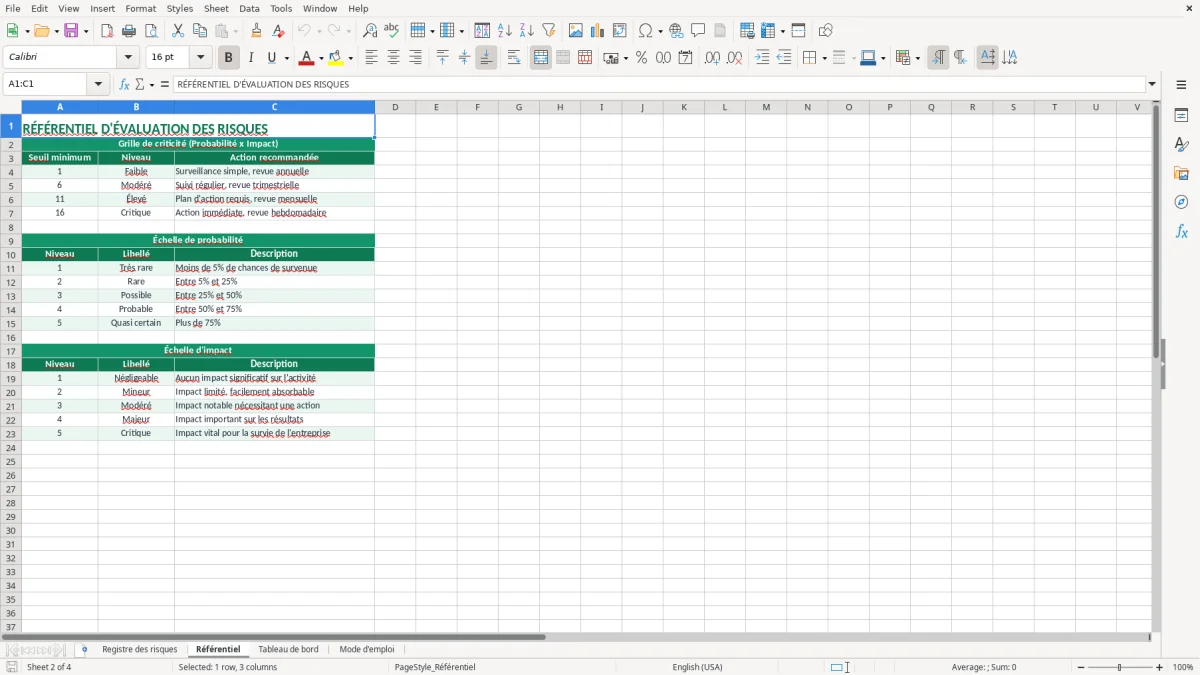Open Find & Replace
The width and height of the screenshot is (1200, 675).
[370, 31]
